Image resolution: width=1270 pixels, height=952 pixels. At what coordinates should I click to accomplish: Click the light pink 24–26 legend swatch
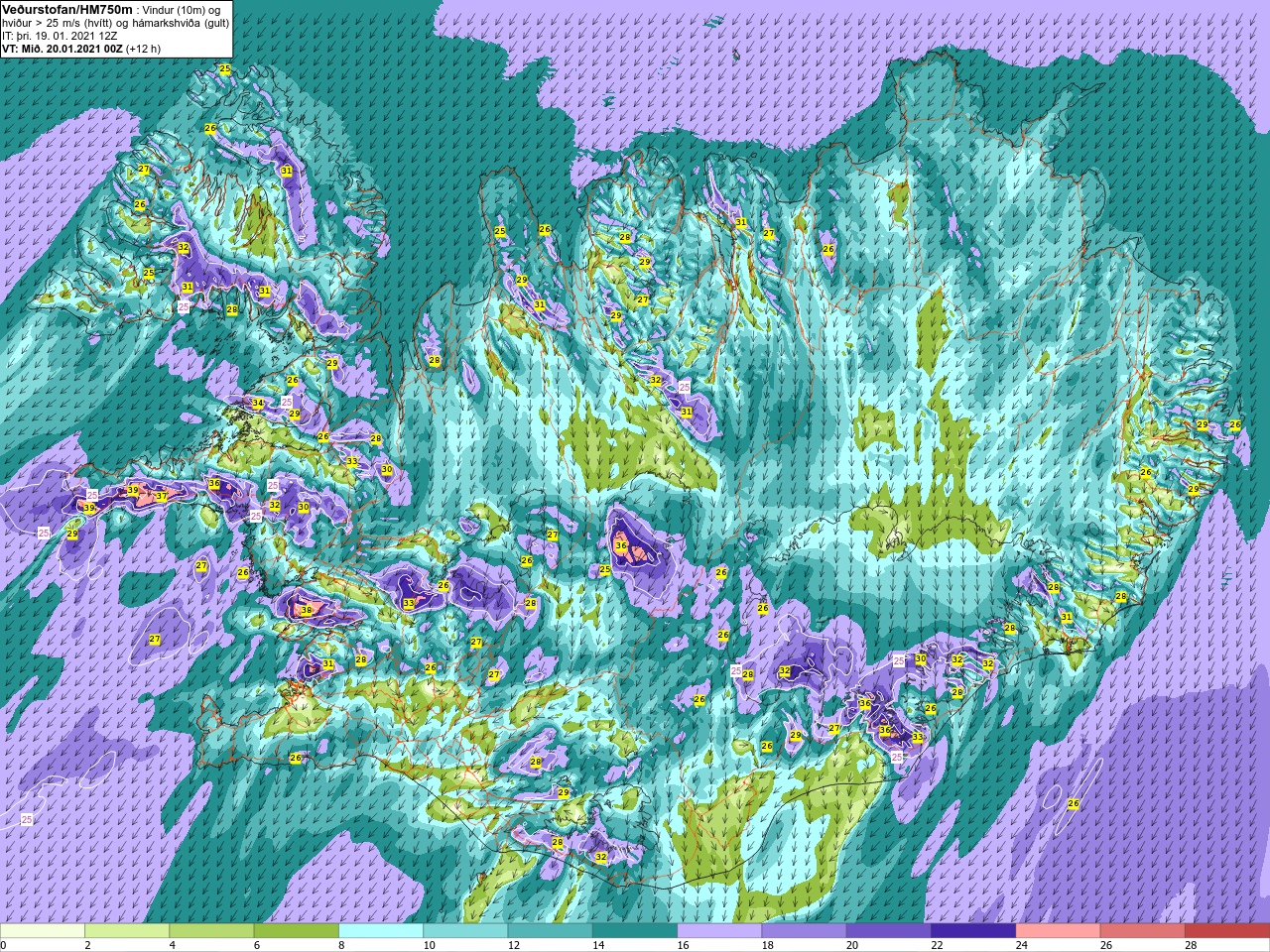1058,931
